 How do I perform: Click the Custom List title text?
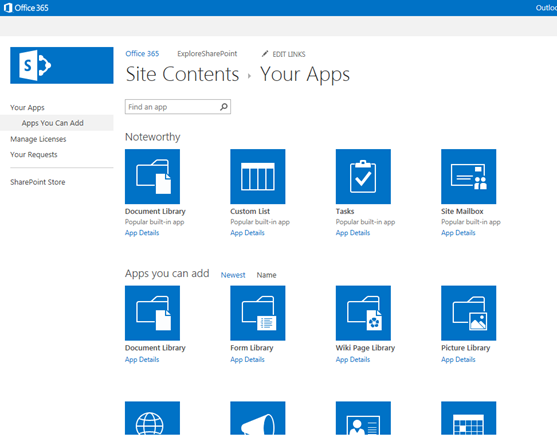250,211
